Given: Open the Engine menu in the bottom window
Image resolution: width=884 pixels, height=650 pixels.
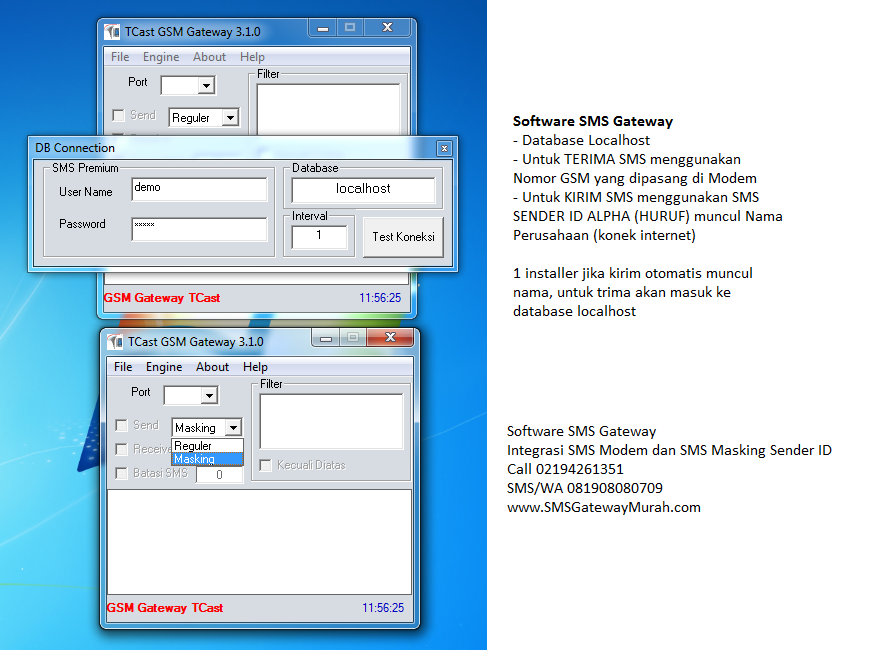Looking at the screenshot, I should [x=164, y=367].
